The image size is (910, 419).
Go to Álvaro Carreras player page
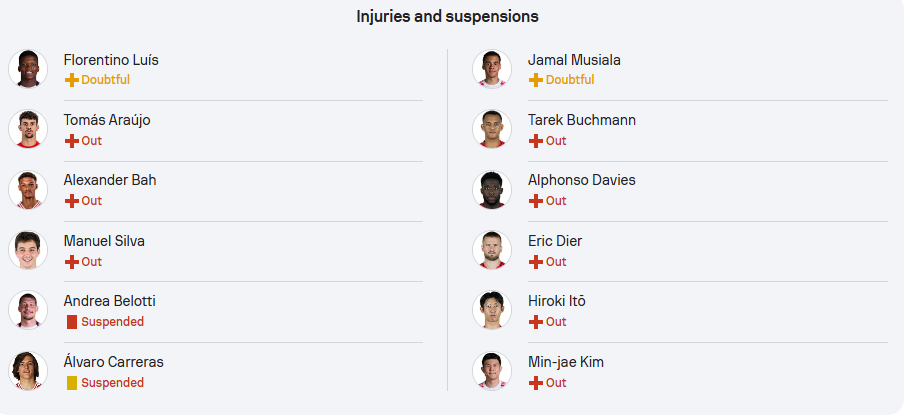click(x=114, y=362)
